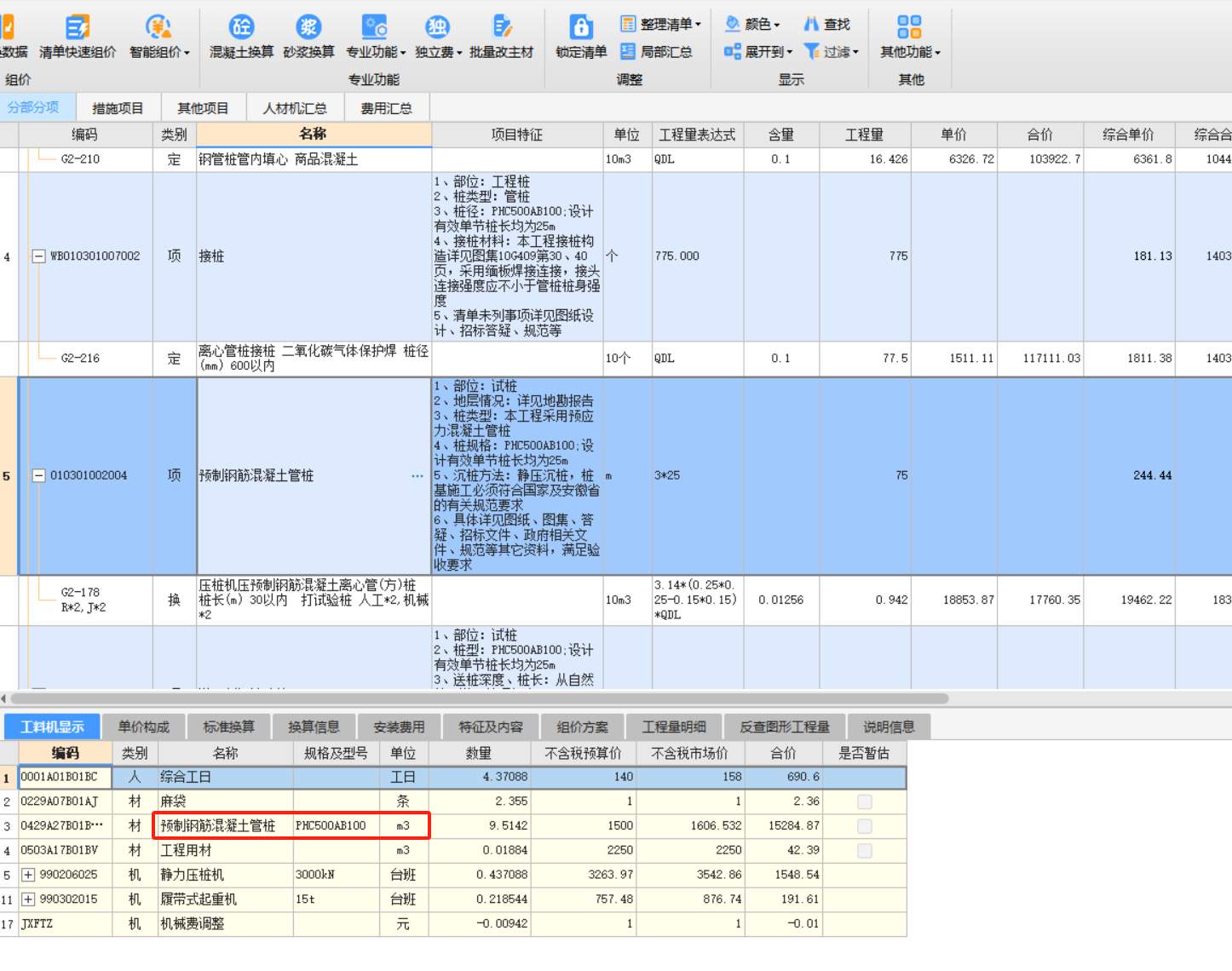Click 综合单价 value 244.44
1232x971 pixels.
click(x=1129, y=476)
